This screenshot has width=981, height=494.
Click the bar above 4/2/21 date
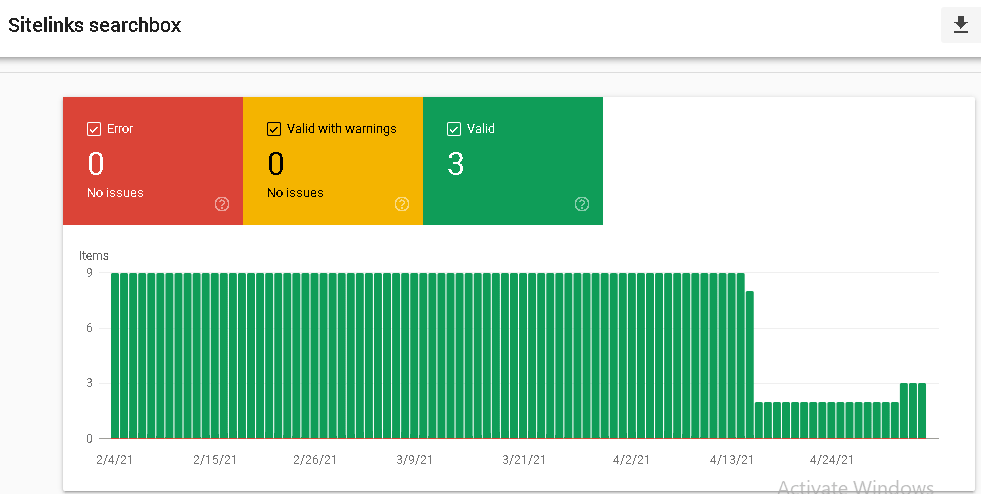[x=632, y=356]
